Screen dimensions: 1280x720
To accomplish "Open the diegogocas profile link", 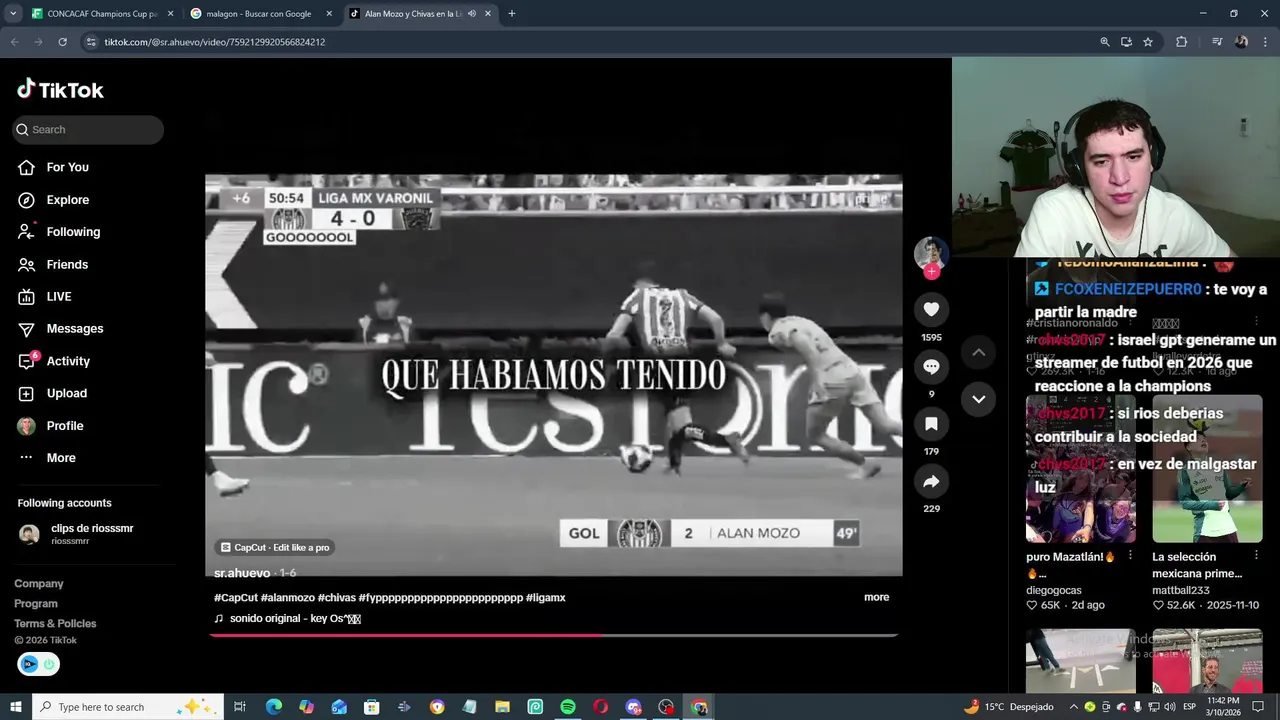I will 1054,590.
